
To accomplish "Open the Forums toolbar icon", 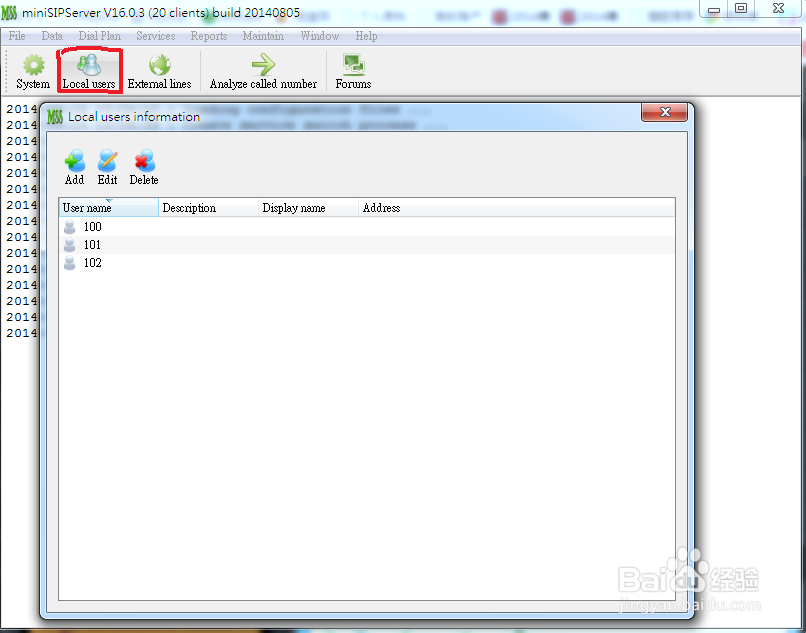I will click(353, 72).
